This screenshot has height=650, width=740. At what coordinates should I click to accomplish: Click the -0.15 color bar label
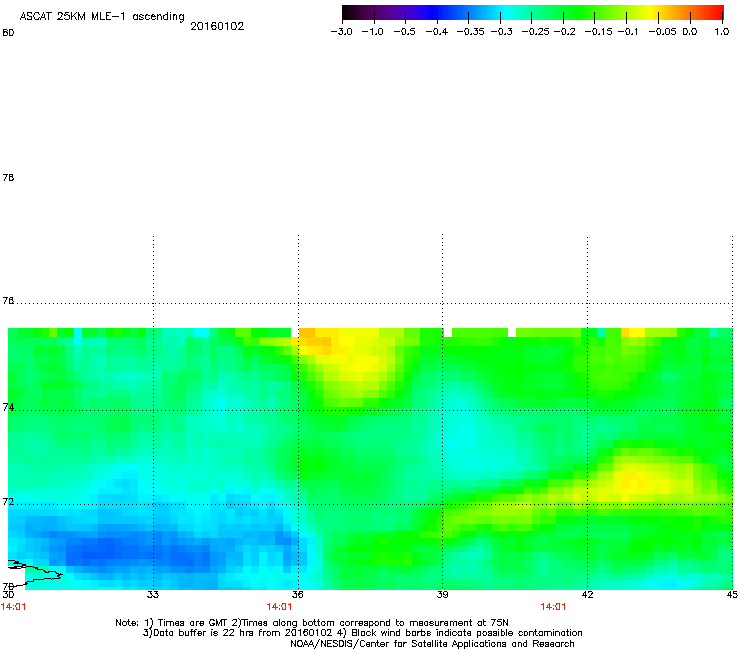tap(598, 32)
